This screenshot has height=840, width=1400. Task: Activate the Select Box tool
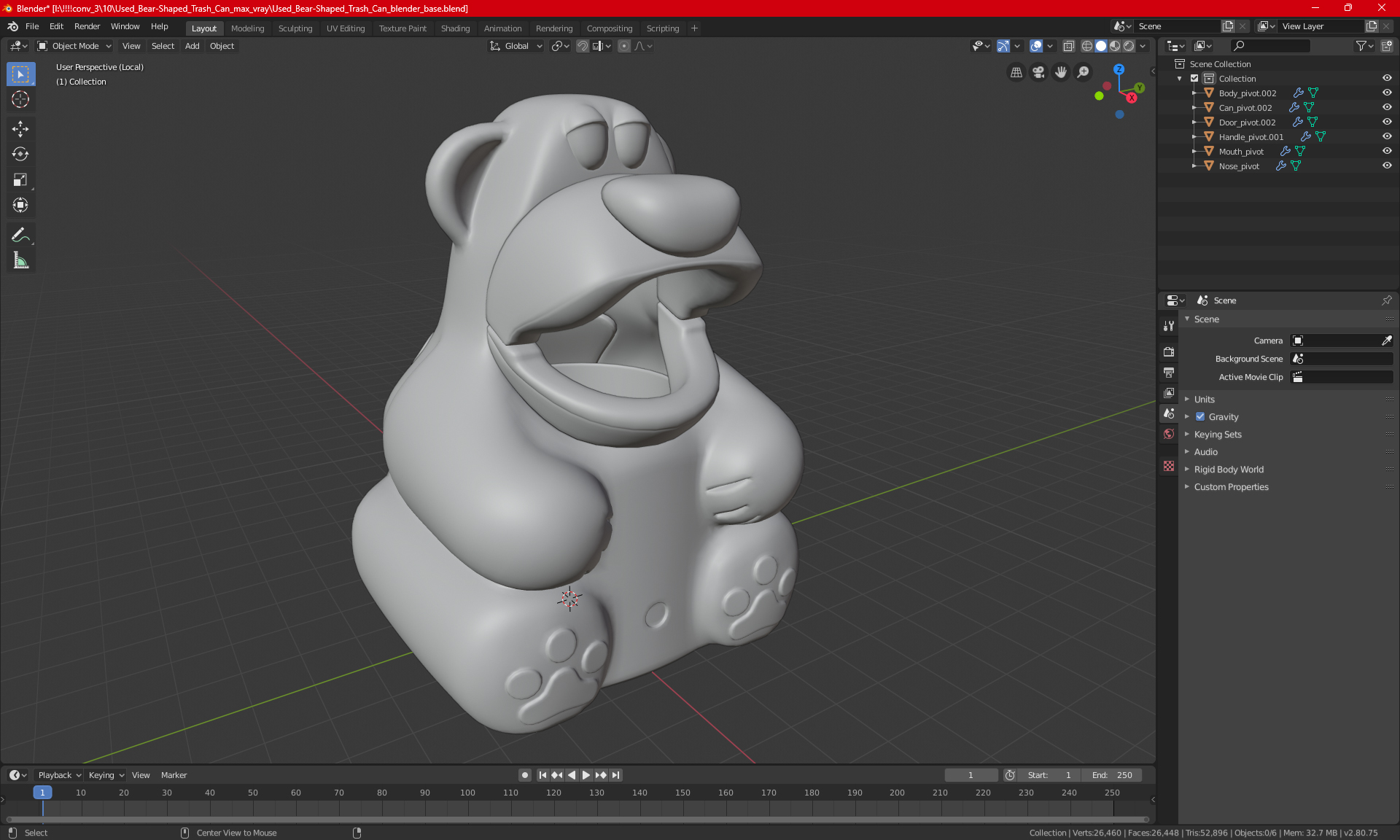20,74
